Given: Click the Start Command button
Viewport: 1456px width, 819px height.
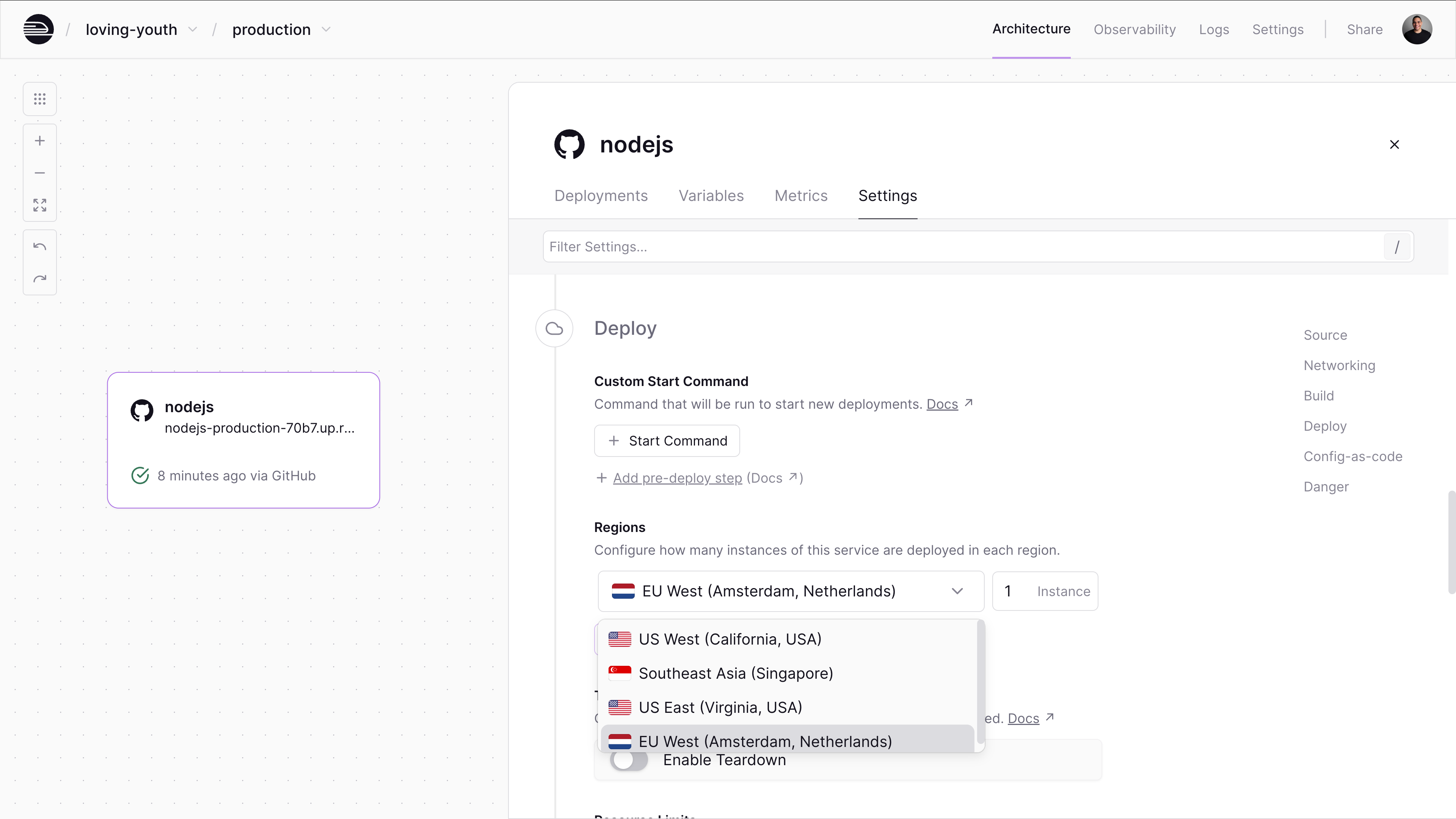Looking at the screenshot, I should [x=667, y=441].
